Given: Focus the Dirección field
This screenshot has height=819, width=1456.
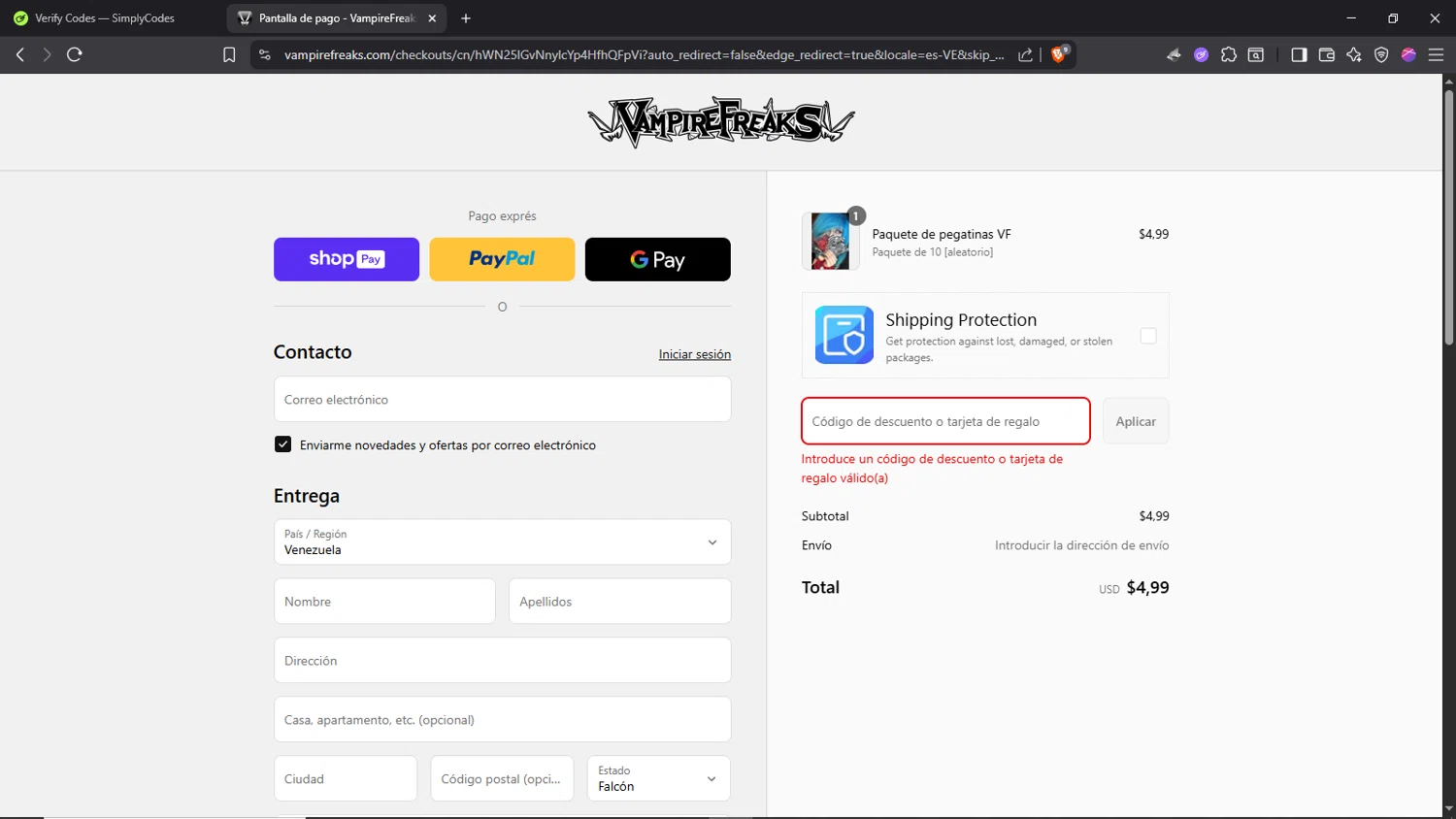Looking at the screenshot, I should point(502,660).
